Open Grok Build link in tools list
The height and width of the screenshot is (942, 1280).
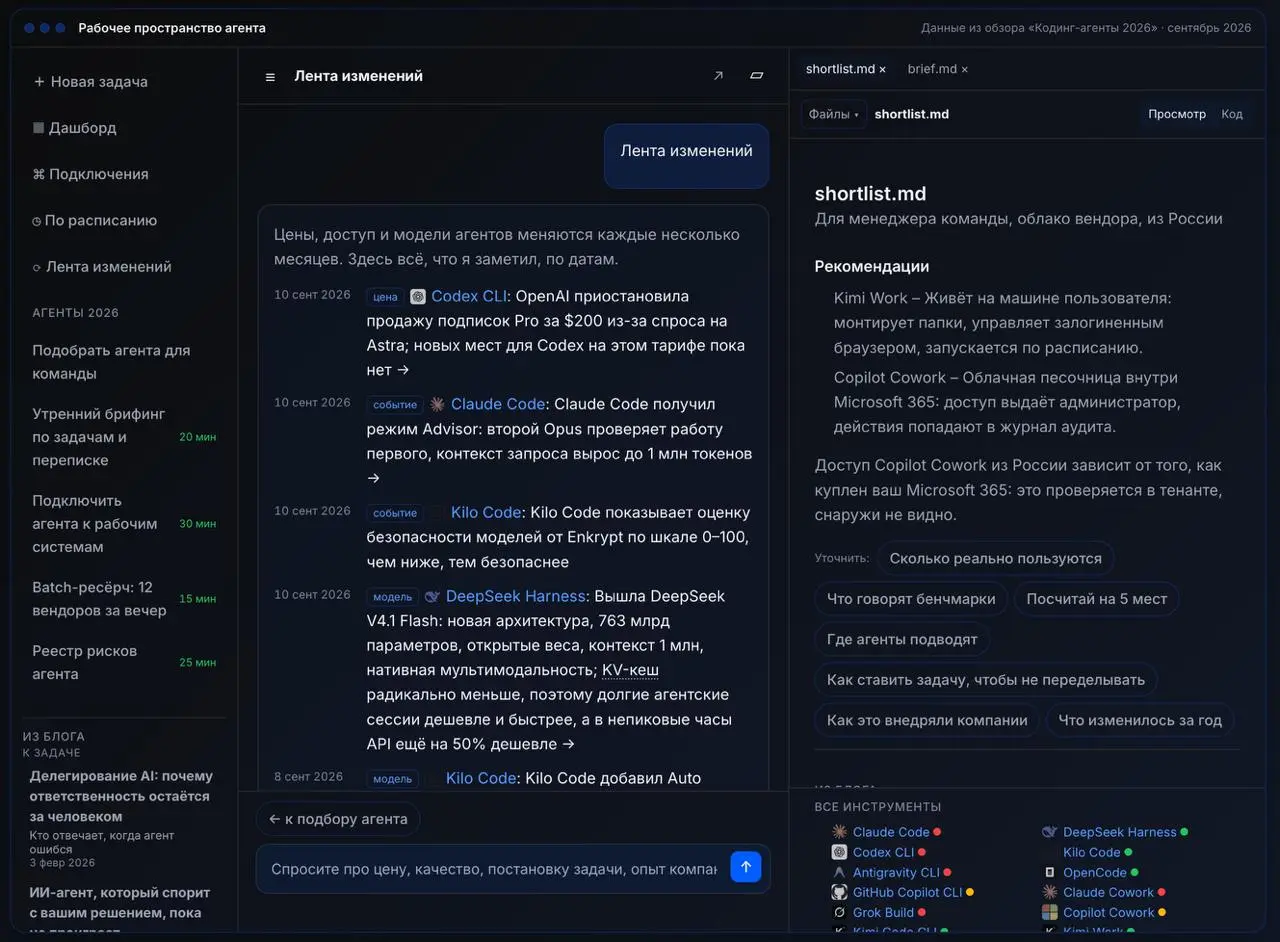click(x=883, y=913)
